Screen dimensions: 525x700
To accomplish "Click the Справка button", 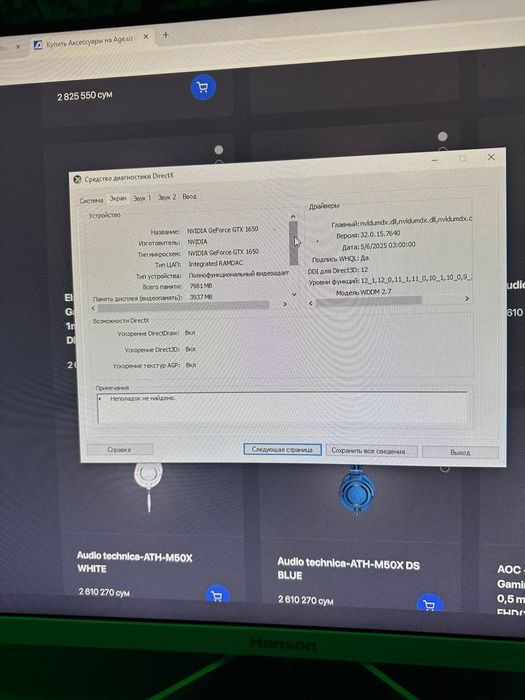I will coord(119,450).
